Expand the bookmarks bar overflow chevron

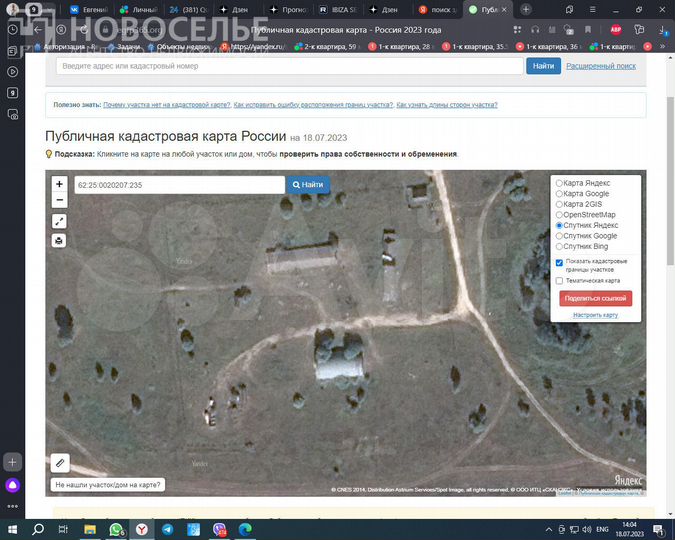click(x=663, y=46)
